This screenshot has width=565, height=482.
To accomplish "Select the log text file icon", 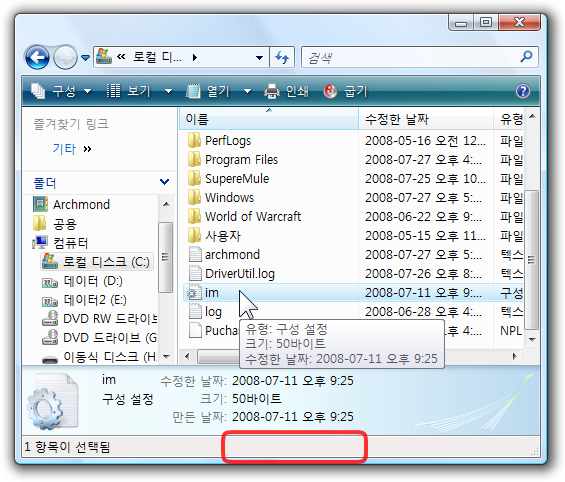I will pyautogui.click(x=195, y=312).
